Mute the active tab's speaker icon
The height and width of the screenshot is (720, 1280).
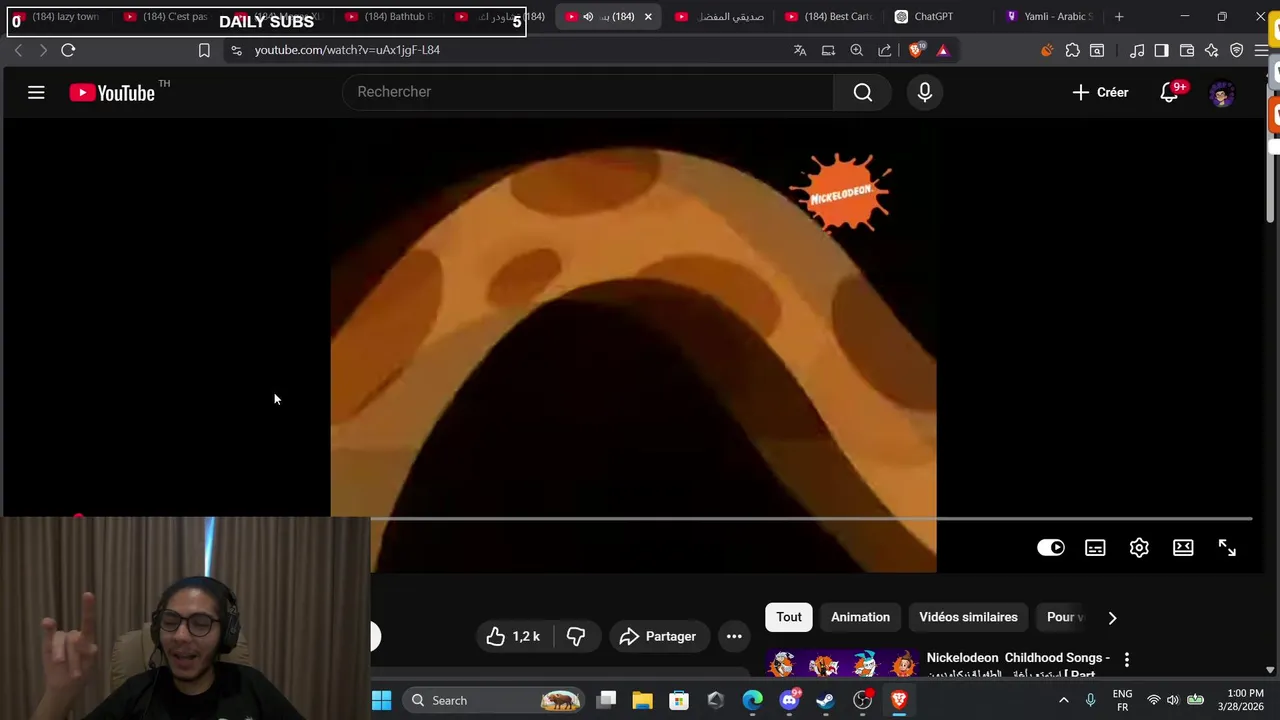[588, 16]
